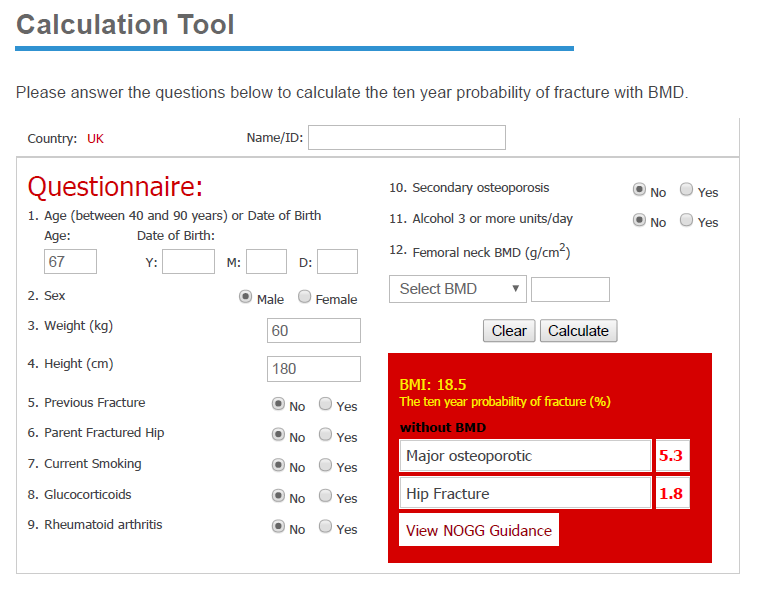784x601 pixels.
Task: Enable Glucocorticoids Yes option
Action: [x=325, y=496]
